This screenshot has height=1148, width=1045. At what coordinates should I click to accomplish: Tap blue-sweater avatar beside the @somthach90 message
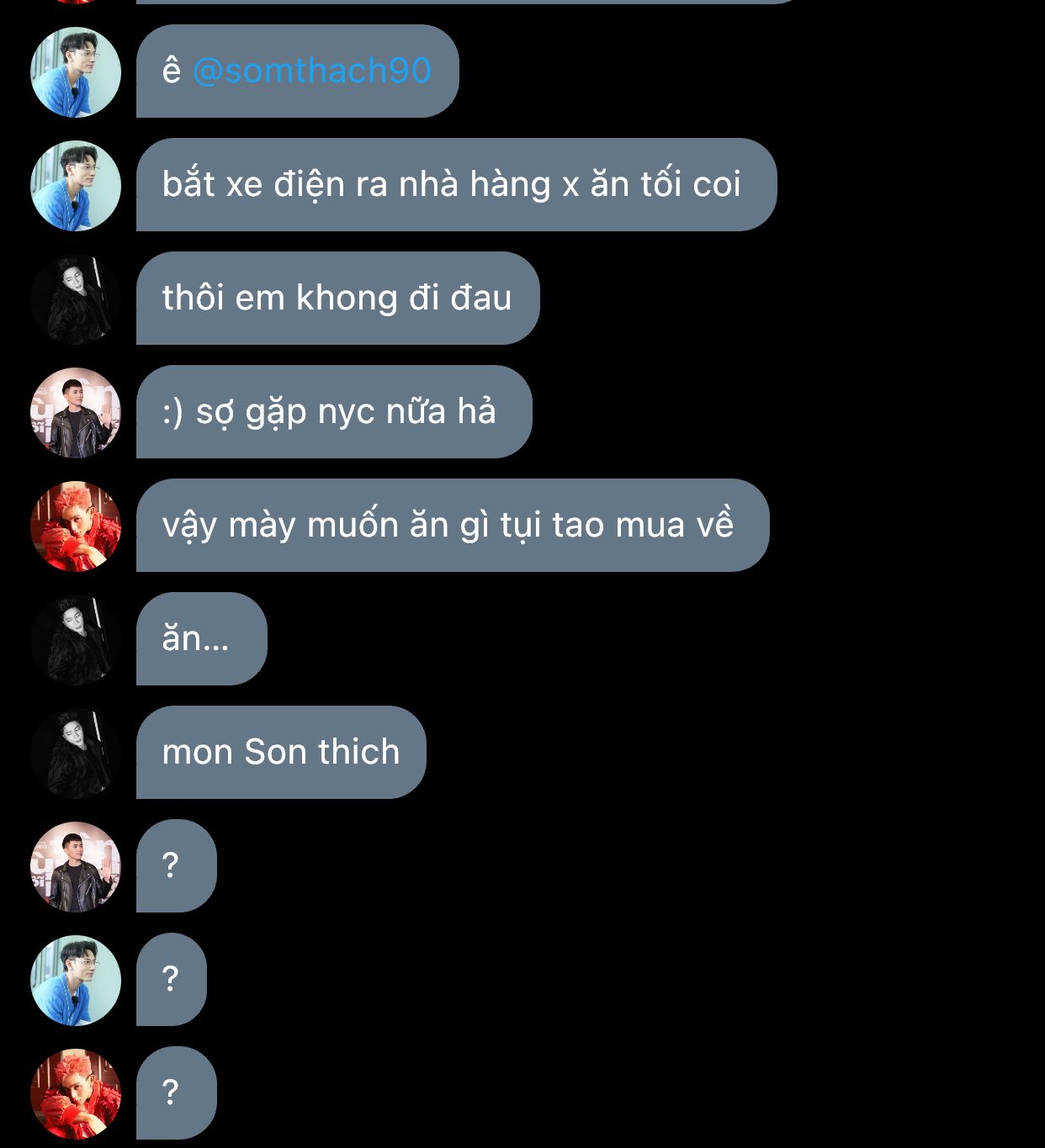click(76, 71)
